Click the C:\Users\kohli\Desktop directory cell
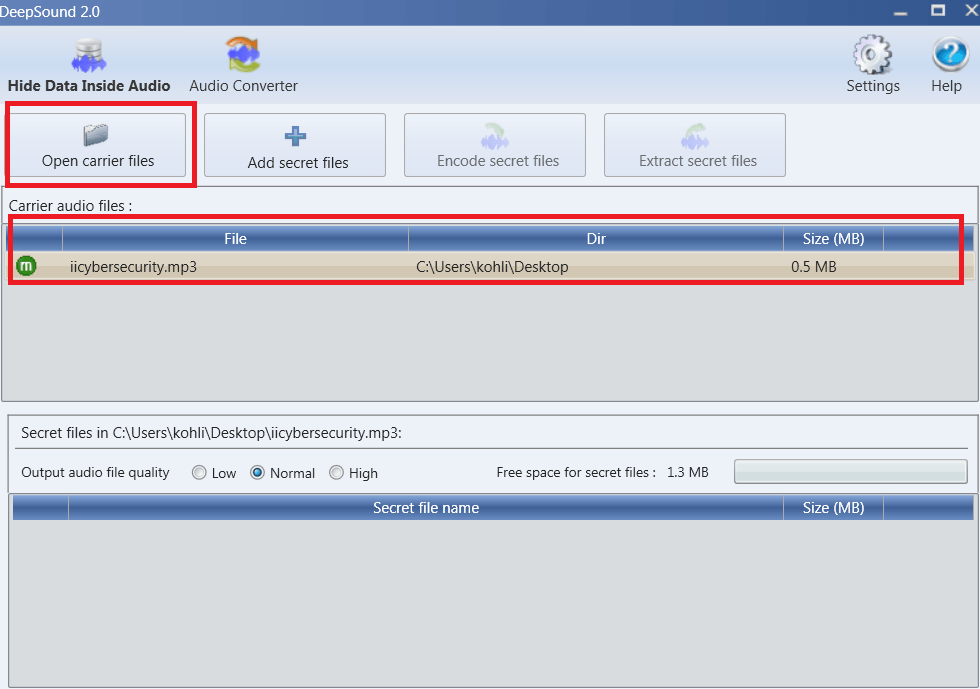The width and height of the screenshot is (980, 689). click(x=492, y=267)
